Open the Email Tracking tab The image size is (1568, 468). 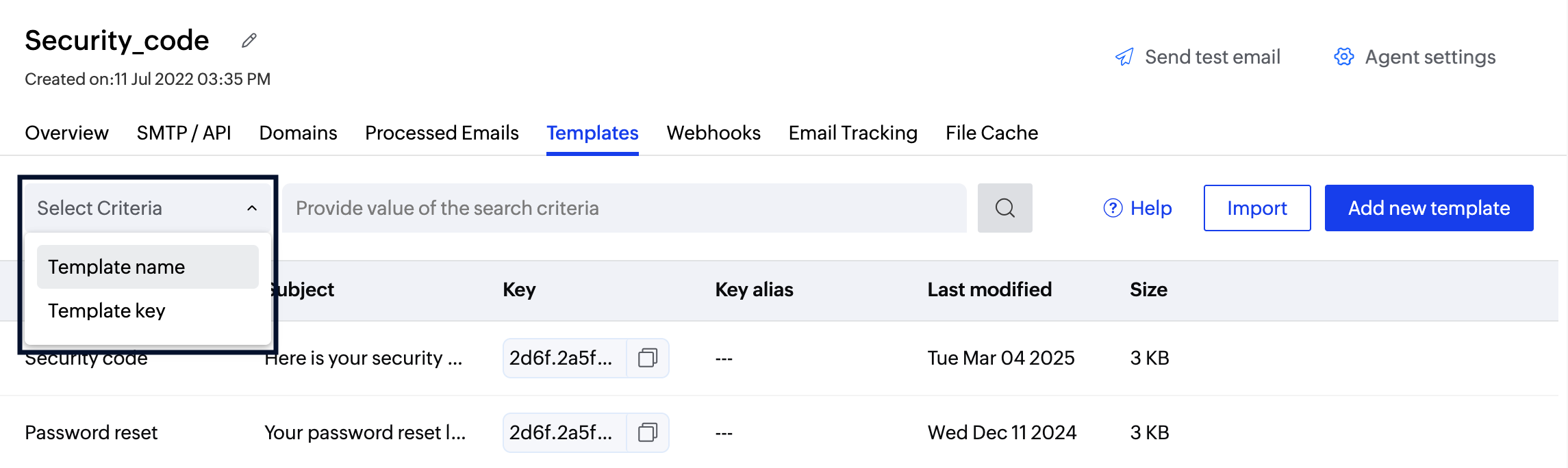click(852, 132)
